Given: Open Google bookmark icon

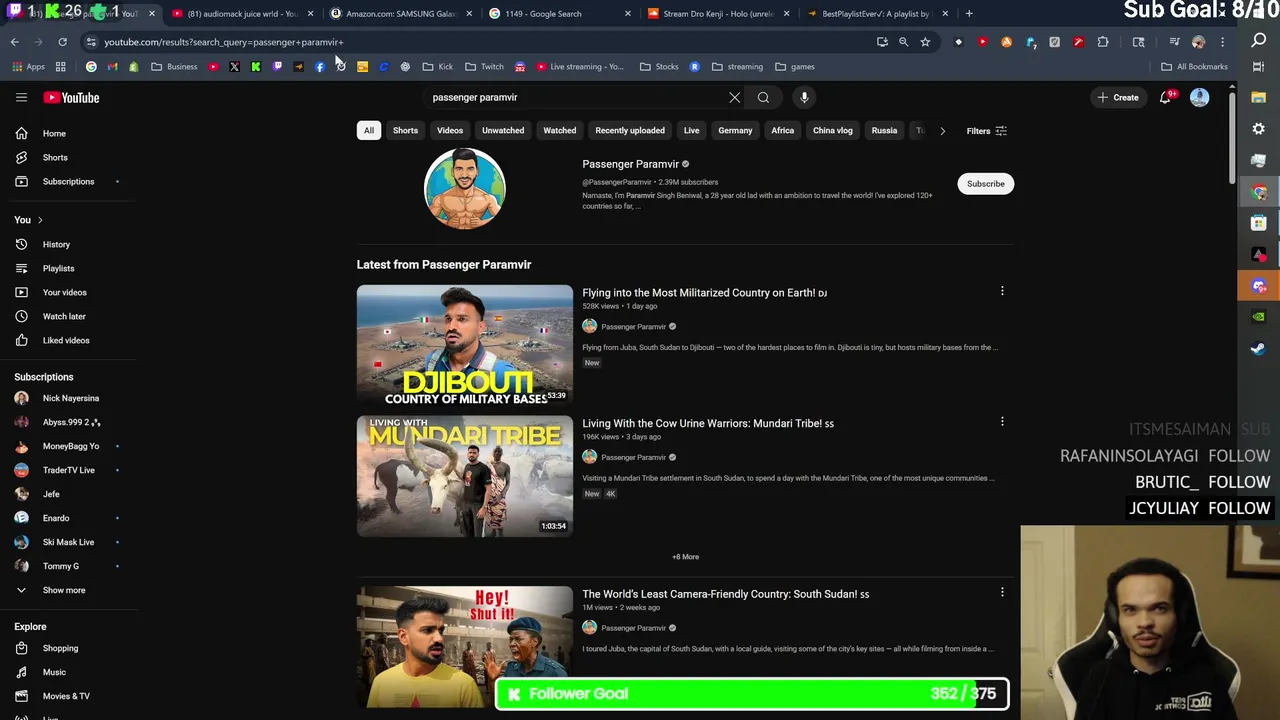Looking at the screenshot, I should (91, 67).
